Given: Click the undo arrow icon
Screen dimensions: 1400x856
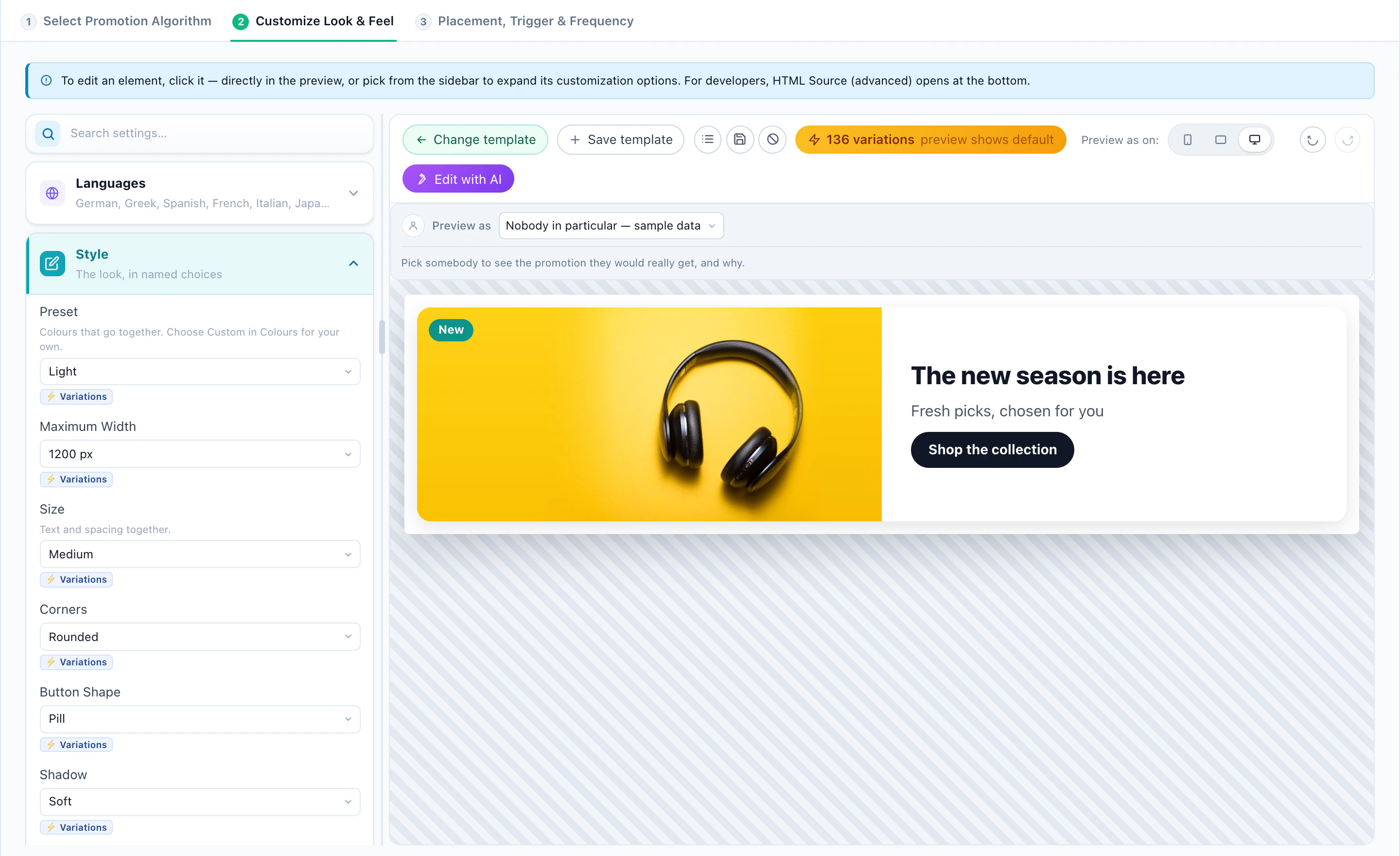Looking at the screenshot, I should pos(1312,140).
